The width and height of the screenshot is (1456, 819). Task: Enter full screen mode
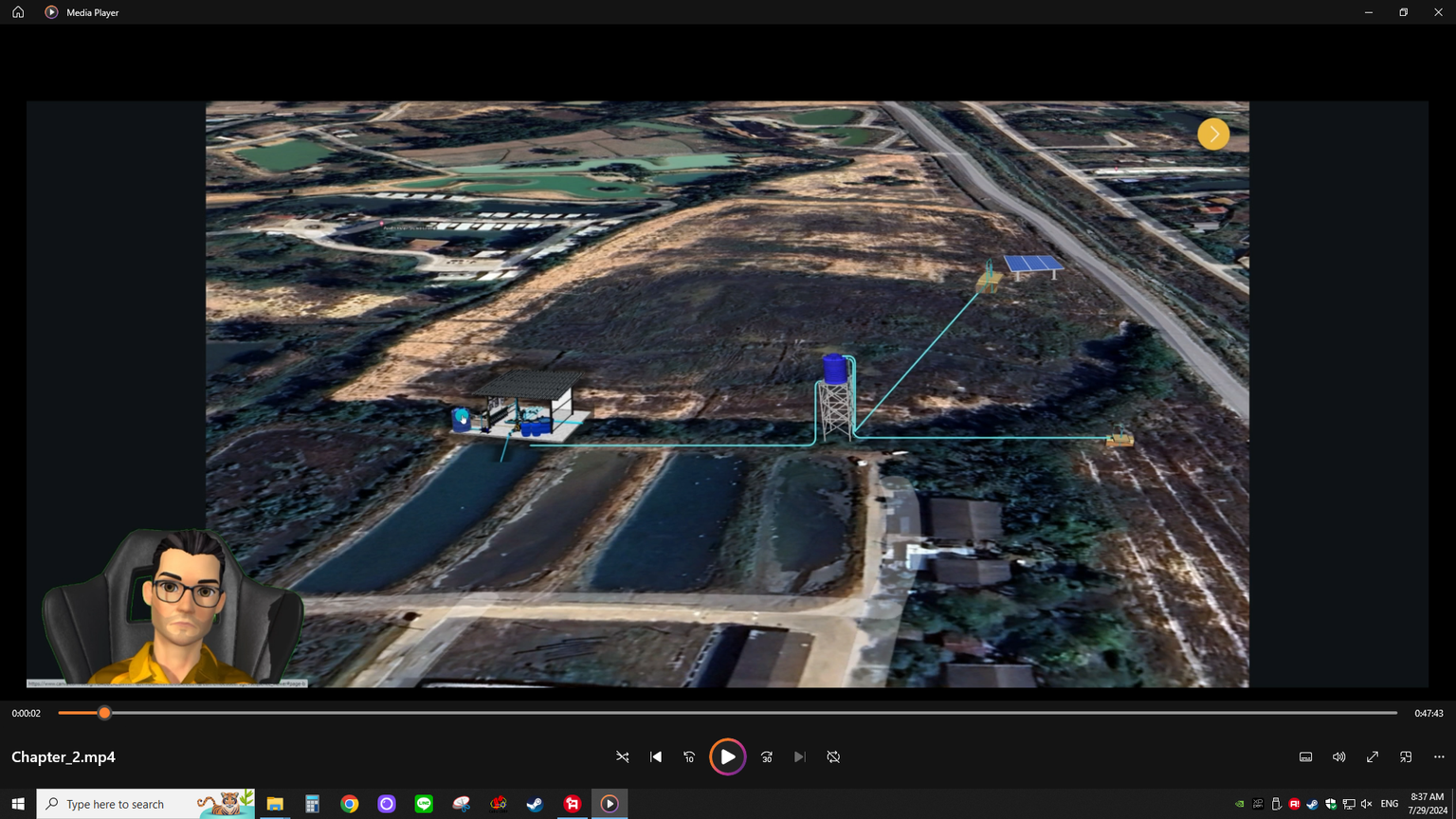click(x=1372, y=756)
